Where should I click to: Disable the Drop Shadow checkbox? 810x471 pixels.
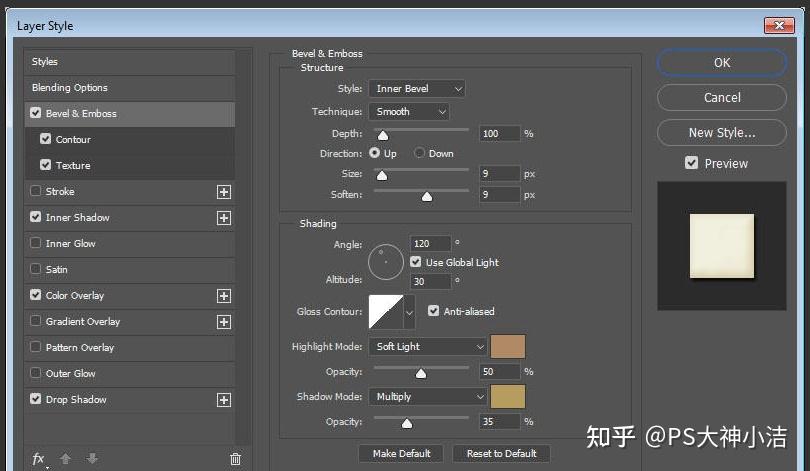click(x=36, y=398)
